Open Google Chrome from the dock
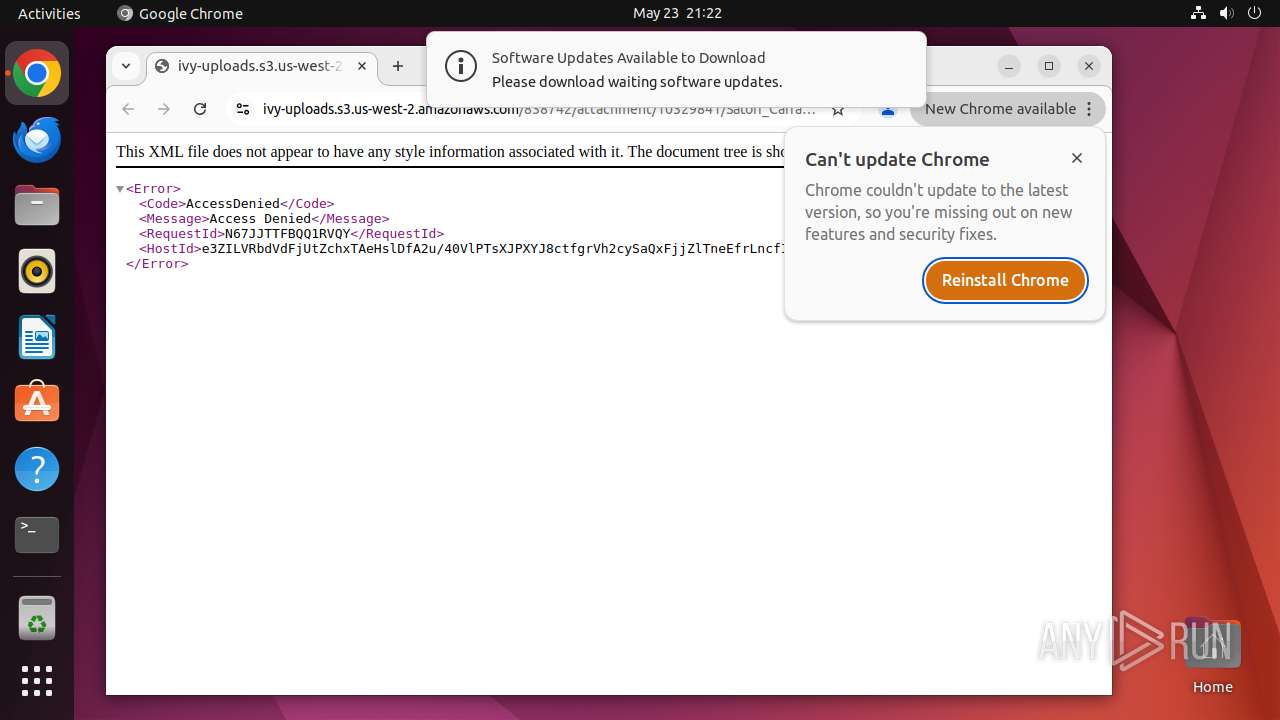Image resolution: width=1280 pixels, height=720 pixels. click(37, 74)
